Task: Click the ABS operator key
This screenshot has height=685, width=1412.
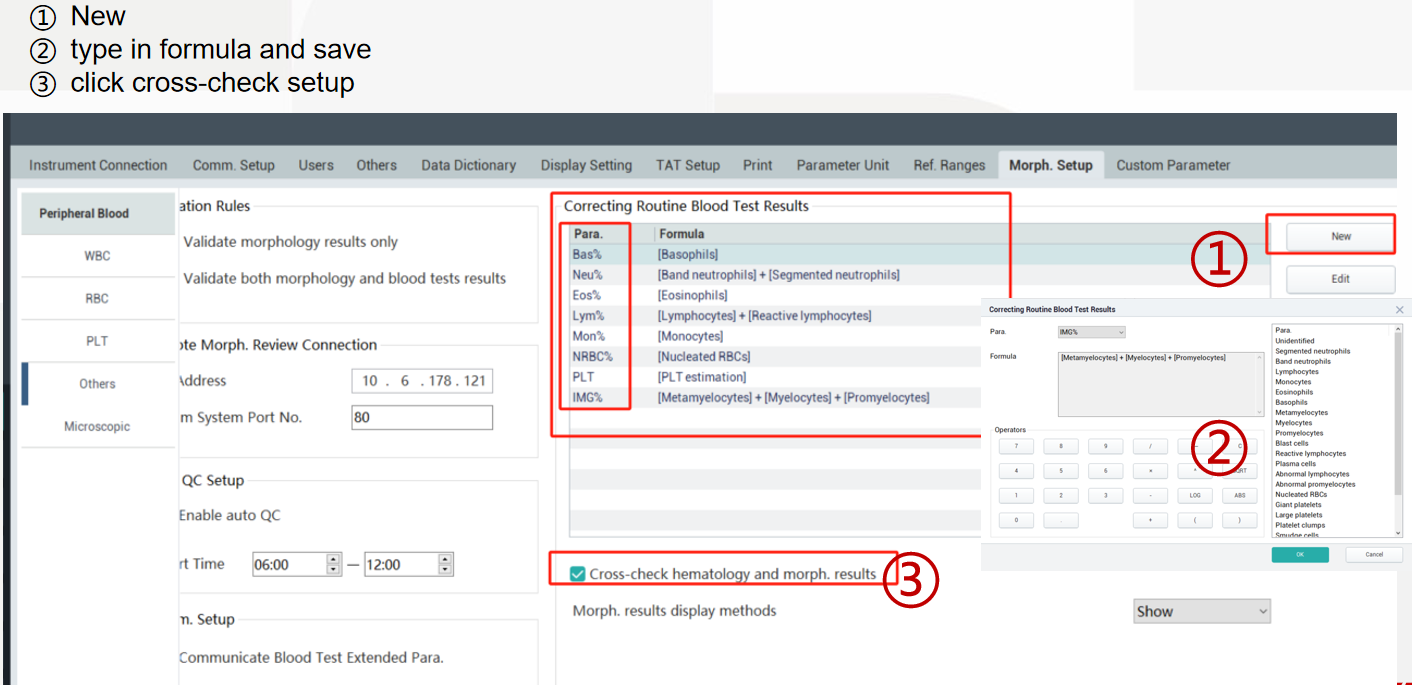Action: click(x=1241, y=495)
